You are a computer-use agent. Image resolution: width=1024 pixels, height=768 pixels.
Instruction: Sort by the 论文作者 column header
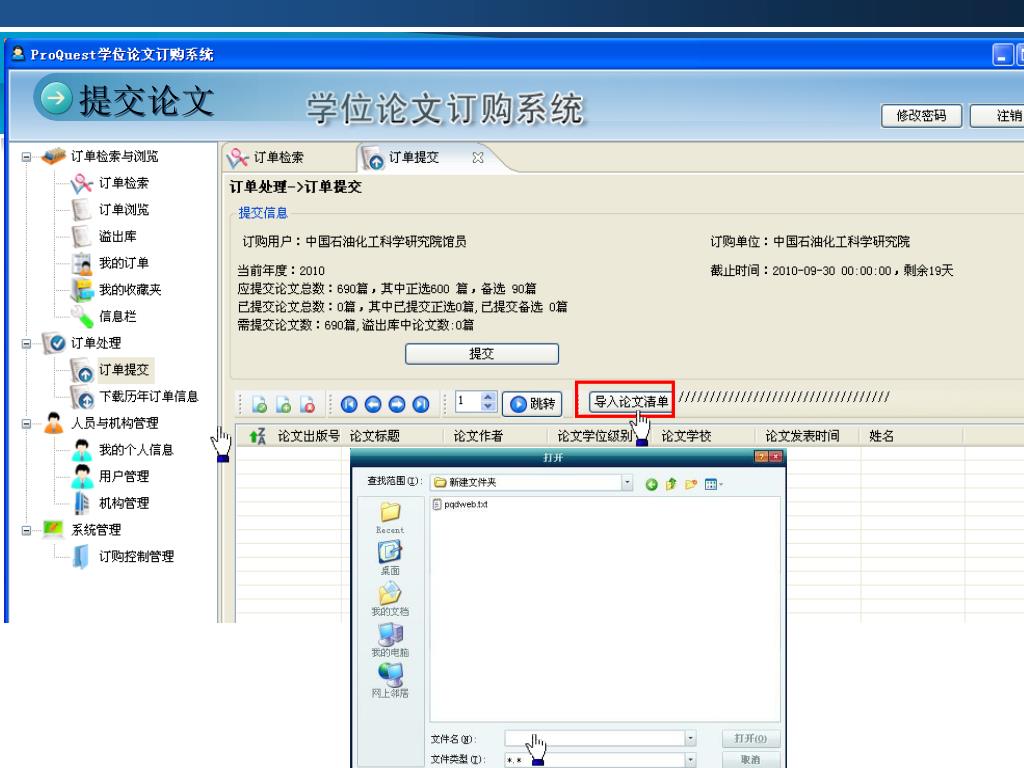478,436
